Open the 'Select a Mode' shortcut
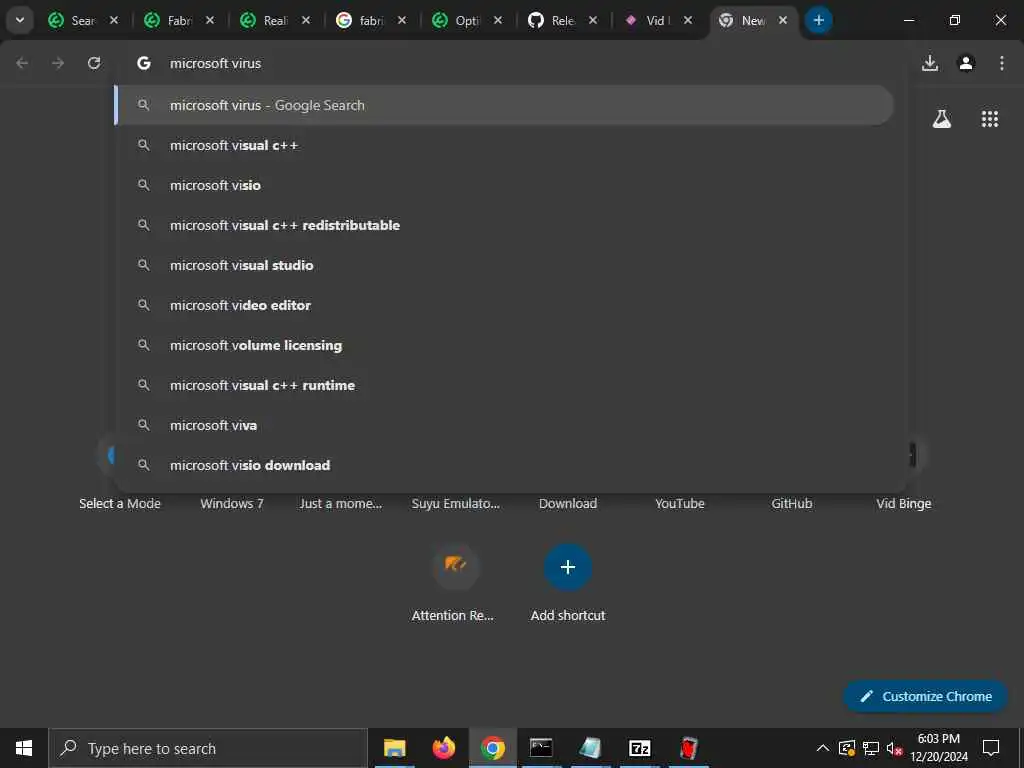The image size is (1024, 768). coord(120,504)
